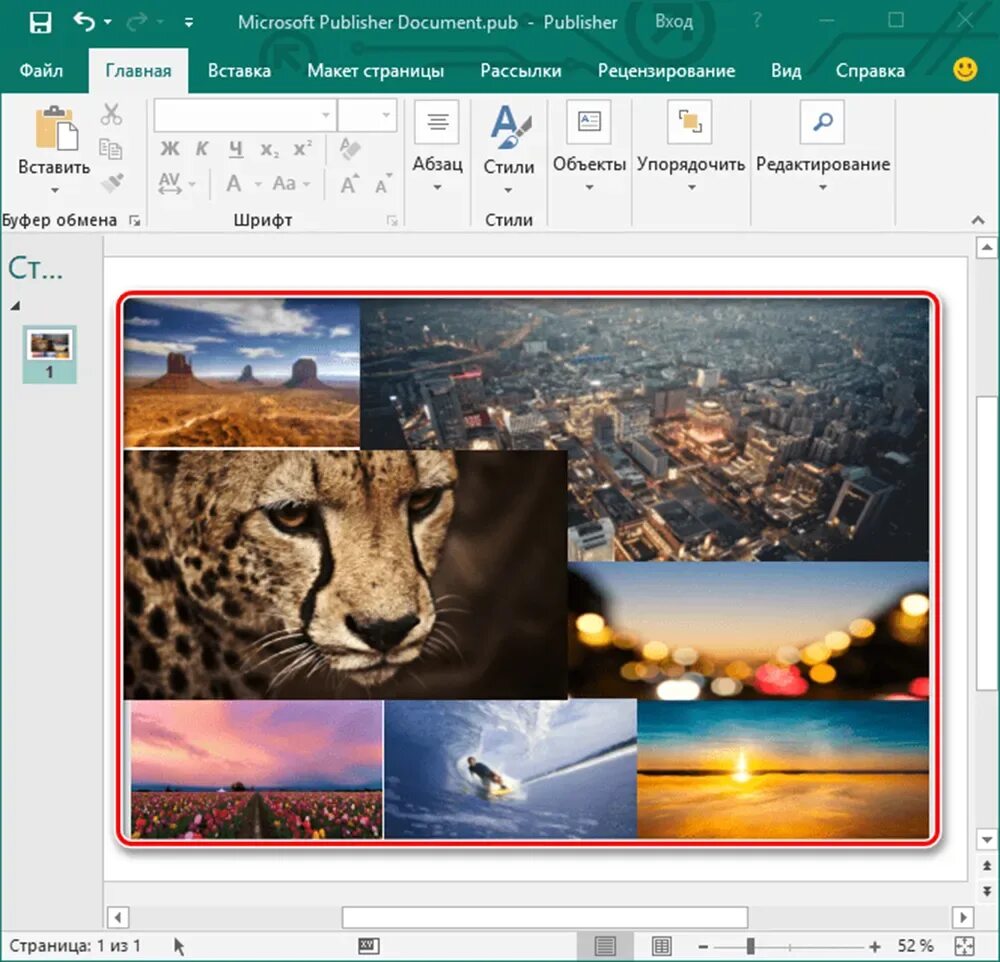Toggle underline Ч formatting
The width and height of the screenshot is (1000, 962).
pyautogui.click(x=236, y=149)
